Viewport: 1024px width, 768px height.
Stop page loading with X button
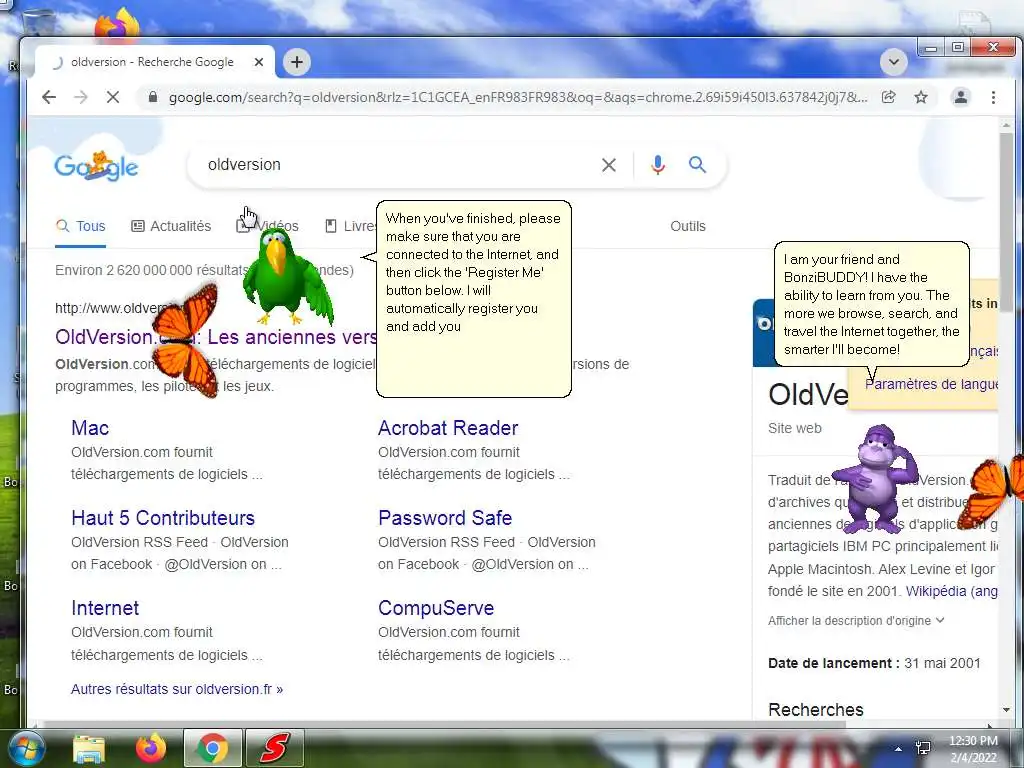(113, 97)
